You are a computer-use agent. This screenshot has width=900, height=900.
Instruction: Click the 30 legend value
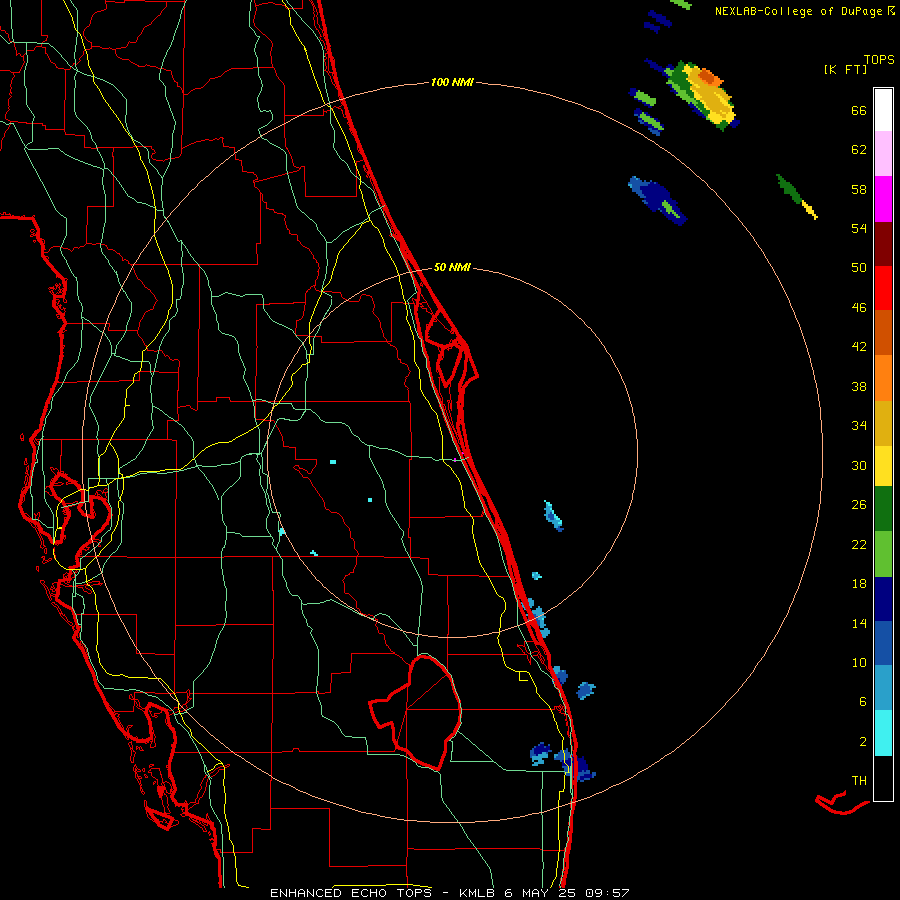(x=859, y=465)
